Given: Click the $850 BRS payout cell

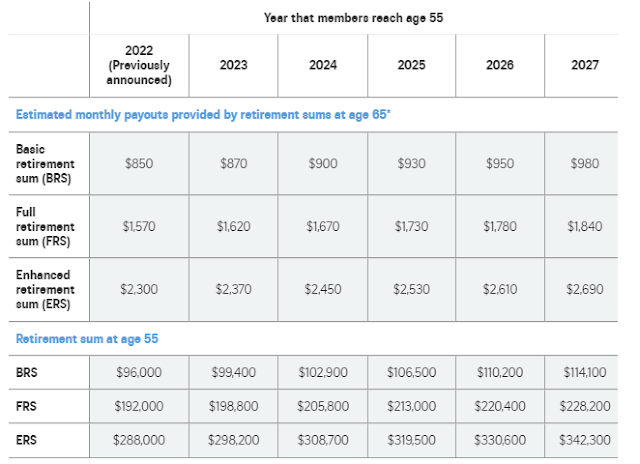Looking at the screenshot, I should click(x=139, y=164).
